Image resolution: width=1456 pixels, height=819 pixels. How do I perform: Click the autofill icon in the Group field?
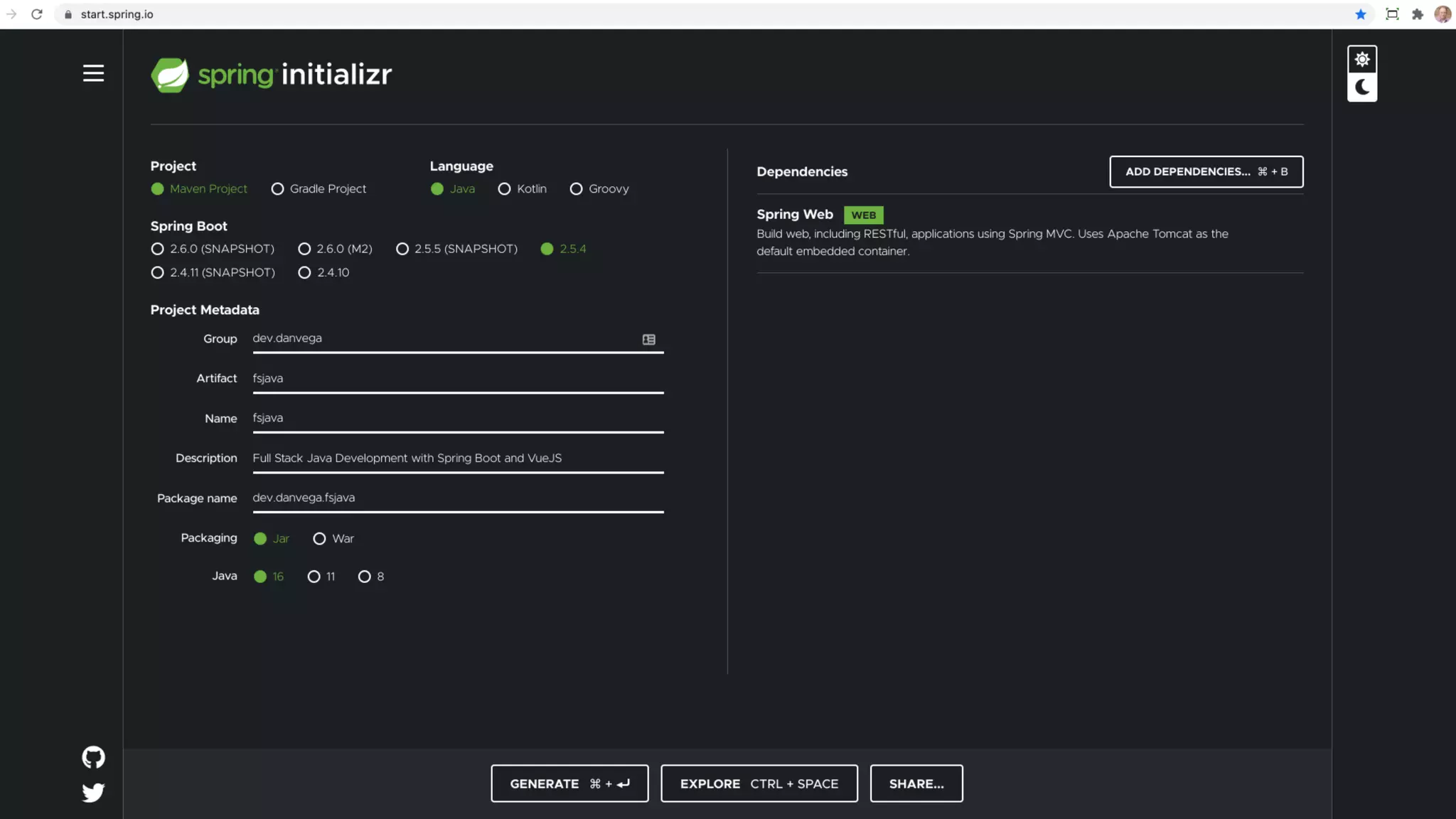coord(648,340)
